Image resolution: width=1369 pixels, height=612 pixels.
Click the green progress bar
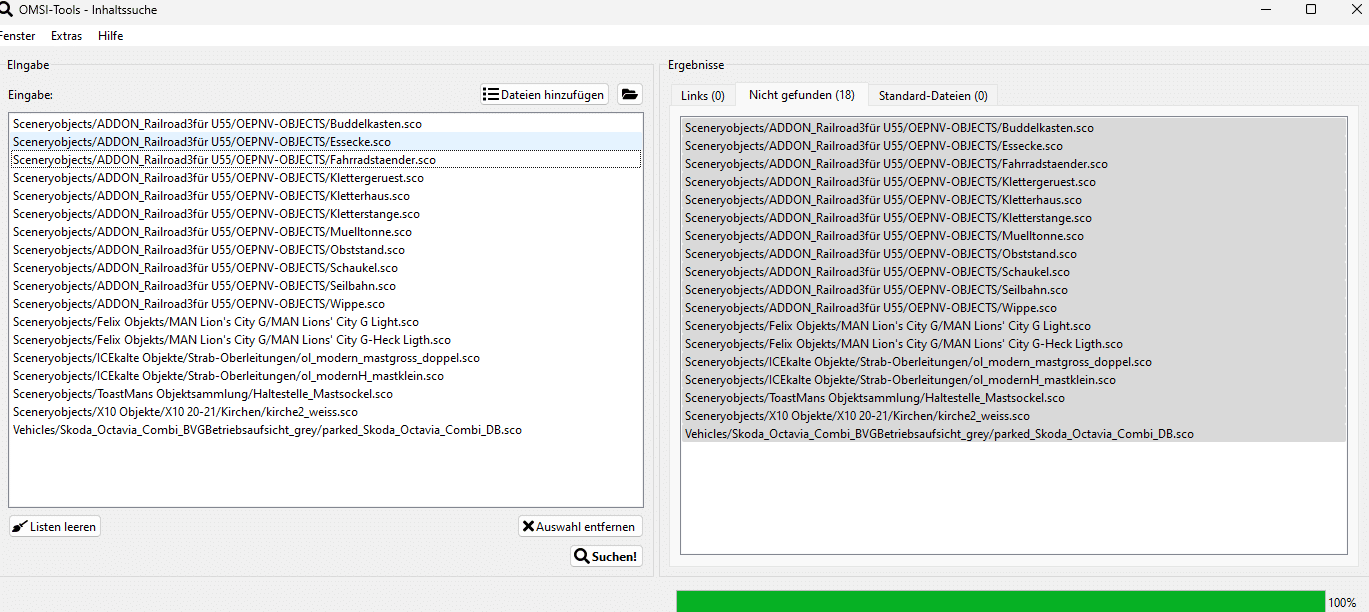pos(999,601)
